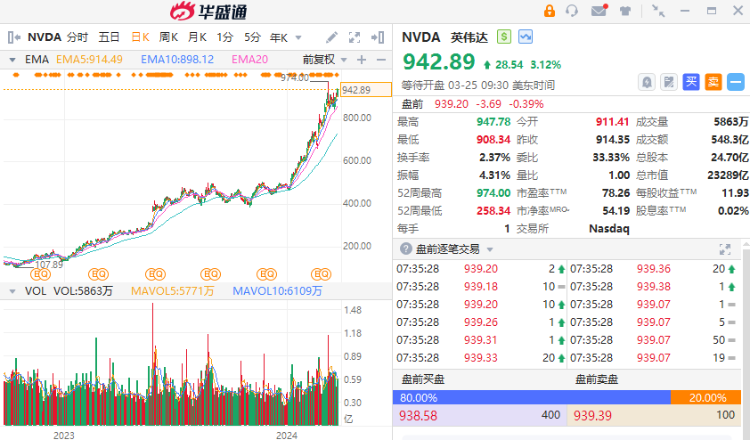Click NVDA ticker in chart toolbar
Viewport: 750px width, 440px height.
point(44,37)
